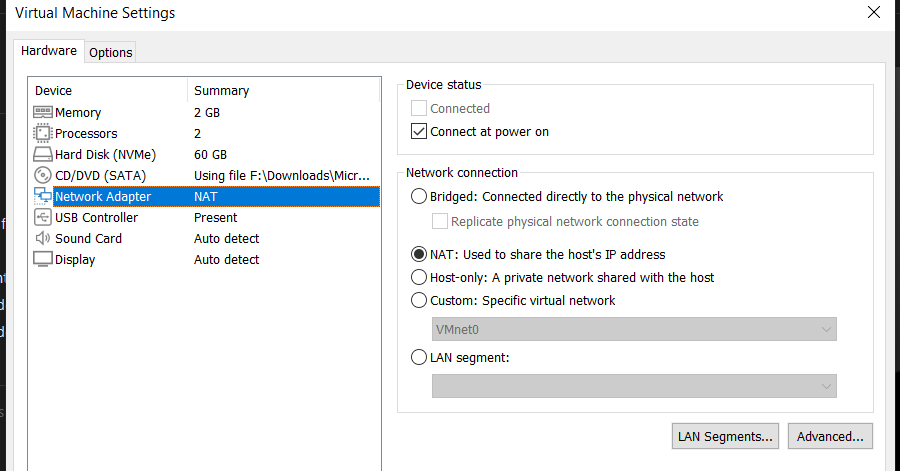This screenshot has height=471, width=900.
Task: Click the Sound Card speaker icon
Action: [43, 239]
